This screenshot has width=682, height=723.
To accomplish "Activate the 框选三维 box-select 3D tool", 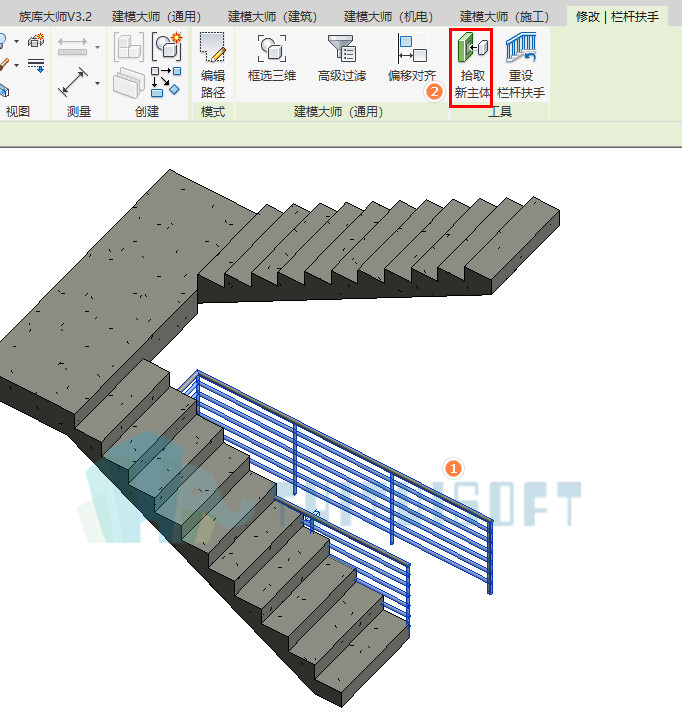I will coord(272,59).
